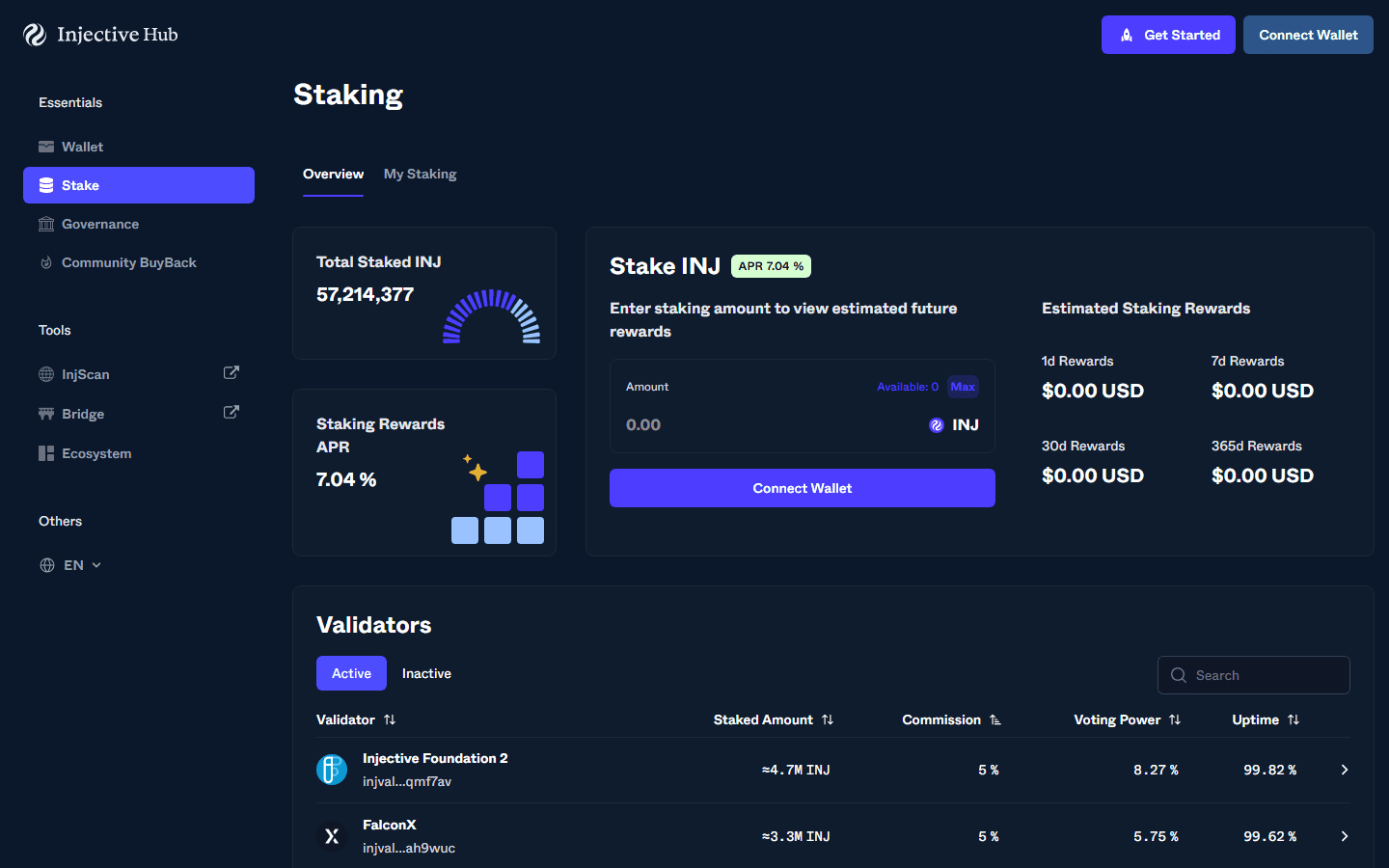This screenshot has width=1389, height=868.
Task: Sort by Uptime column
Action: (x=1266, y=719)
